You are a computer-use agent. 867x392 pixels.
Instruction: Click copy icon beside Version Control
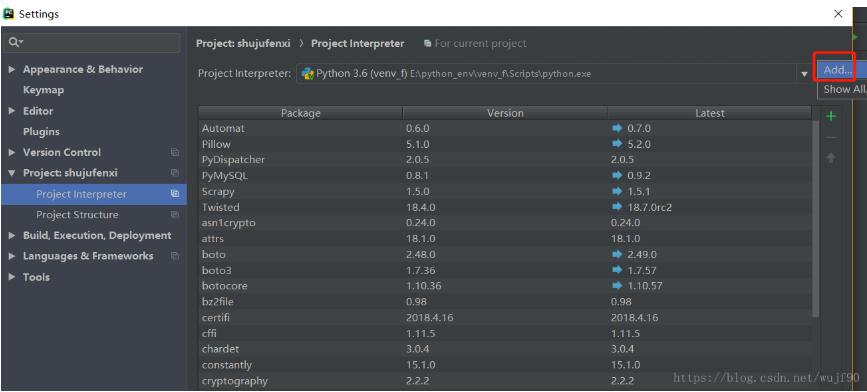(x=175, y=152)
